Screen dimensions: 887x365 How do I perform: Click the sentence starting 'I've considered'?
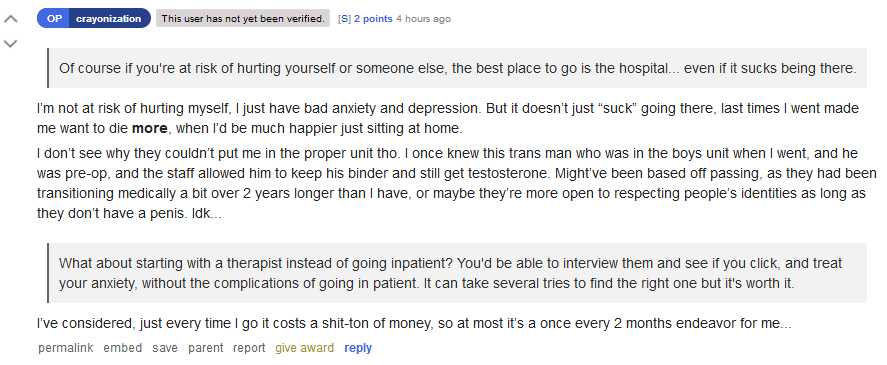pos(414,324)
